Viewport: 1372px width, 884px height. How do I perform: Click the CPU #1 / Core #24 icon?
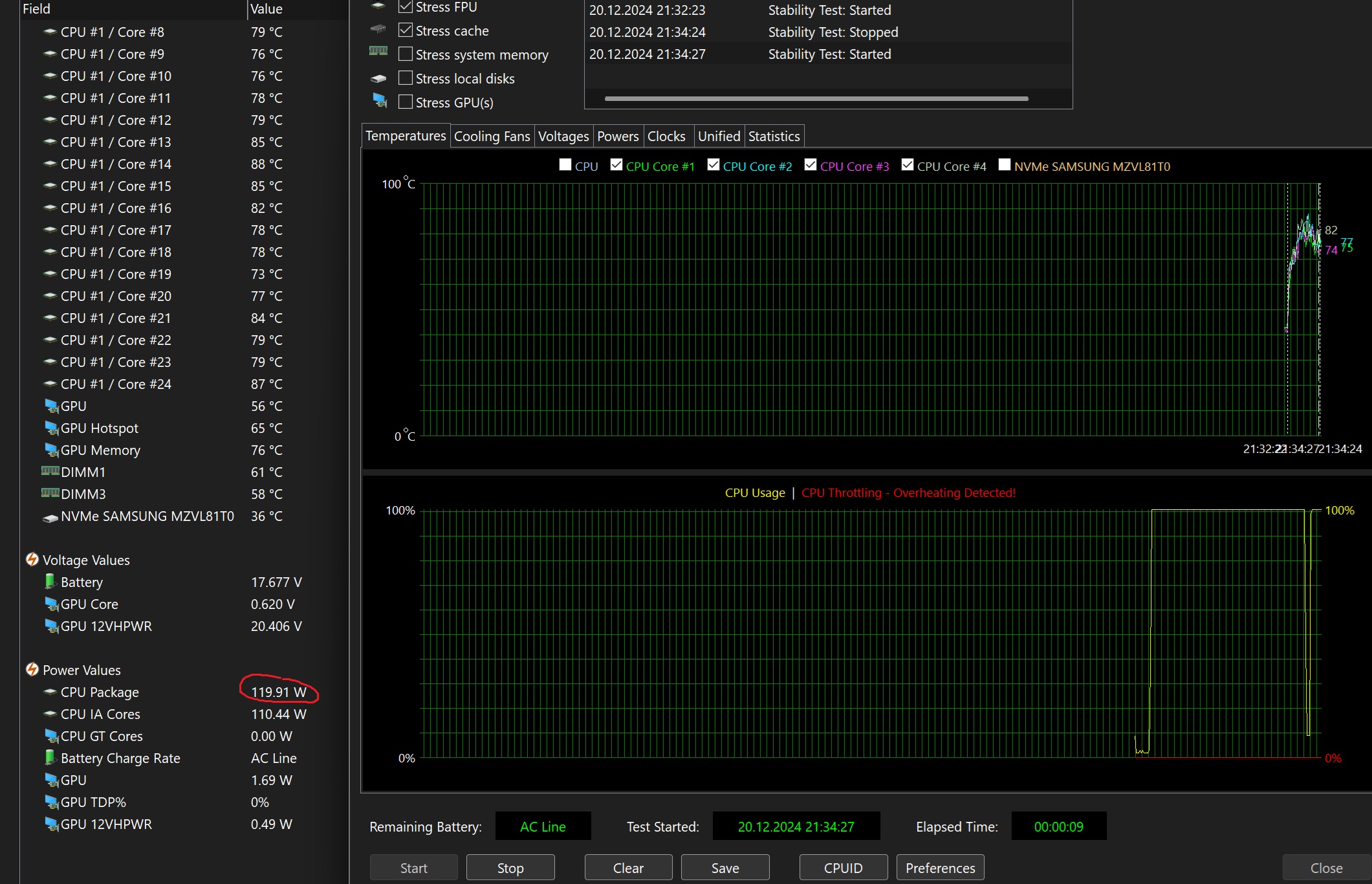50,384
